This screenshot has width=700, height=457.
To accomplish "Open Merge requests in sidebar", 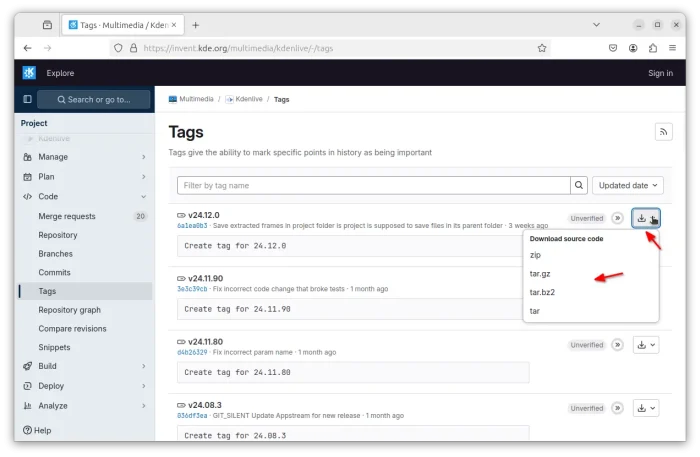I will [x=67, y=216].
